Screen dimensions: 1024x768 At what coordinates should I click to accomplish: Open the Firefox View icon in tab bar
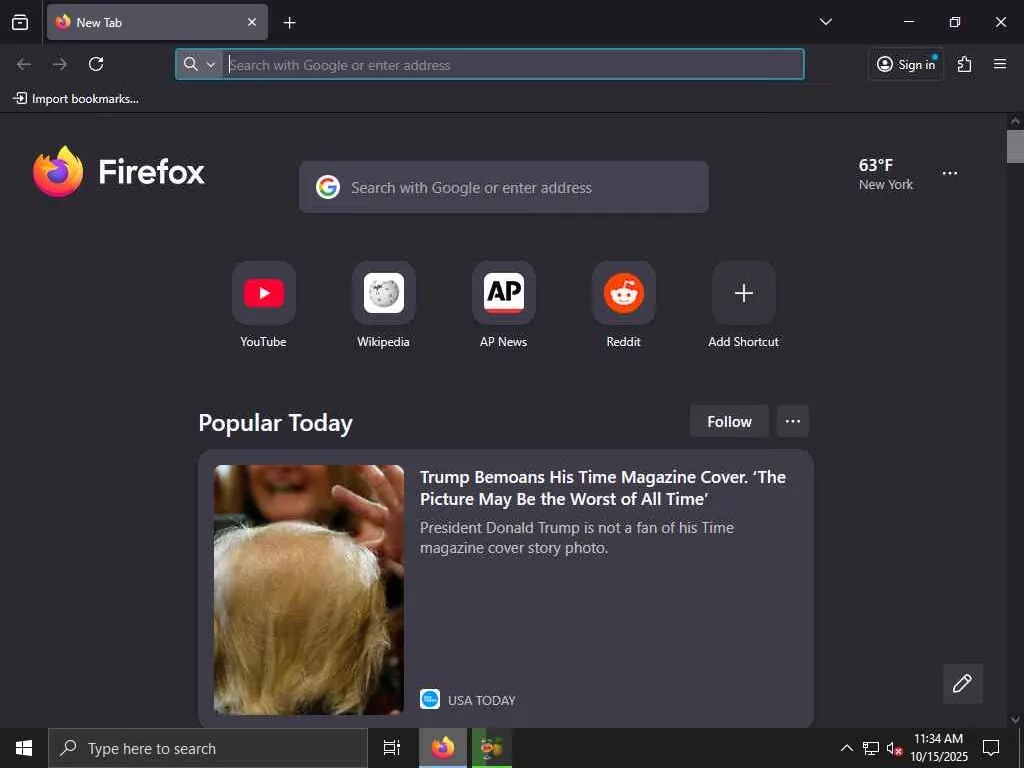(20, 22)
